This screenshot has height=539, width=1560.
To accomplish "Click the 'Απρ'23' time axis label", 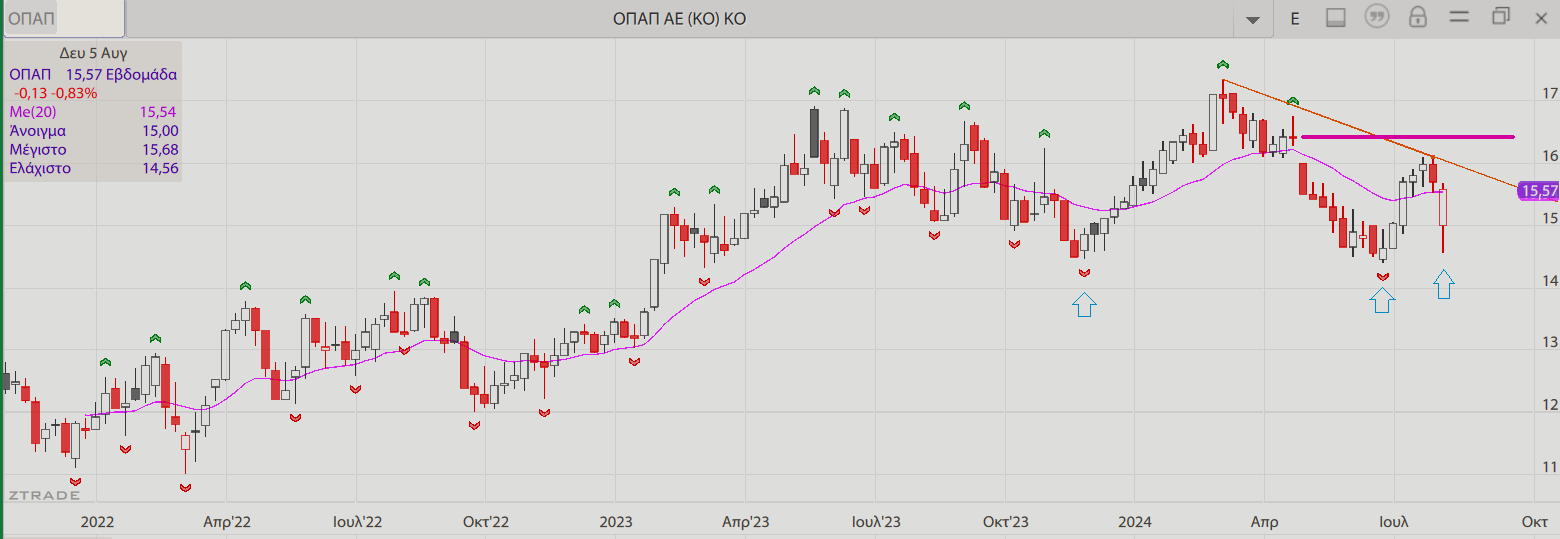I will [745, 522].
